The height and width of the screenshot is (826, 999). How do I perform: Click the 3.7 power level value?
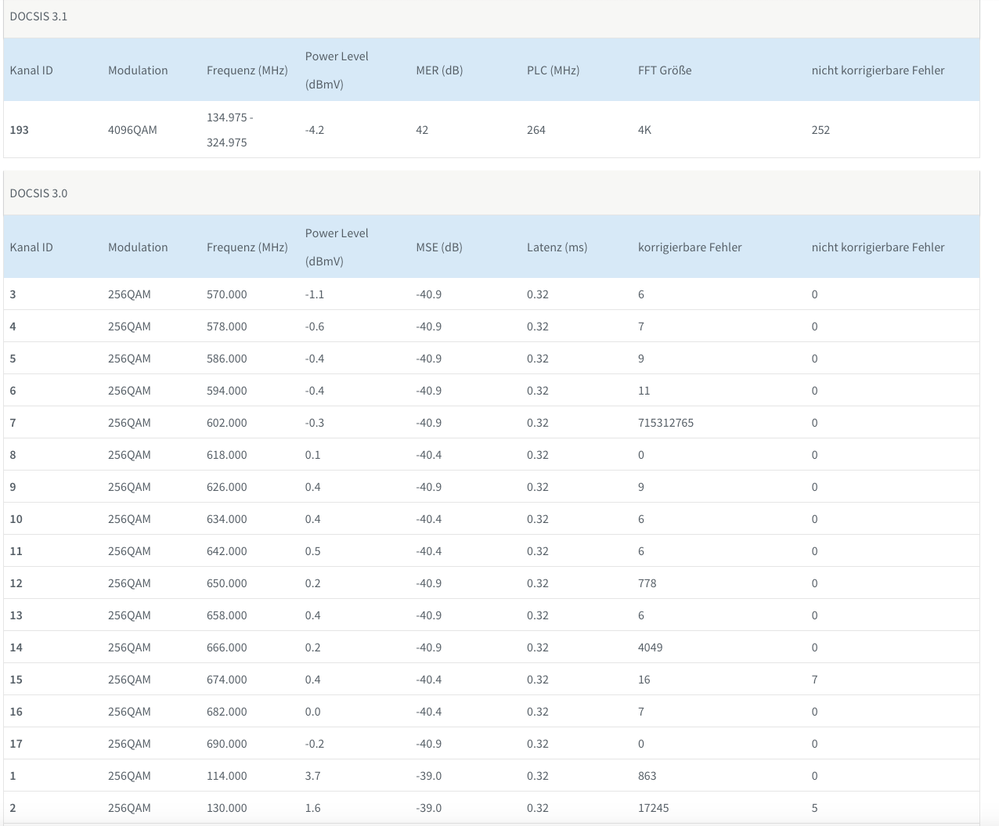(313, 776)
